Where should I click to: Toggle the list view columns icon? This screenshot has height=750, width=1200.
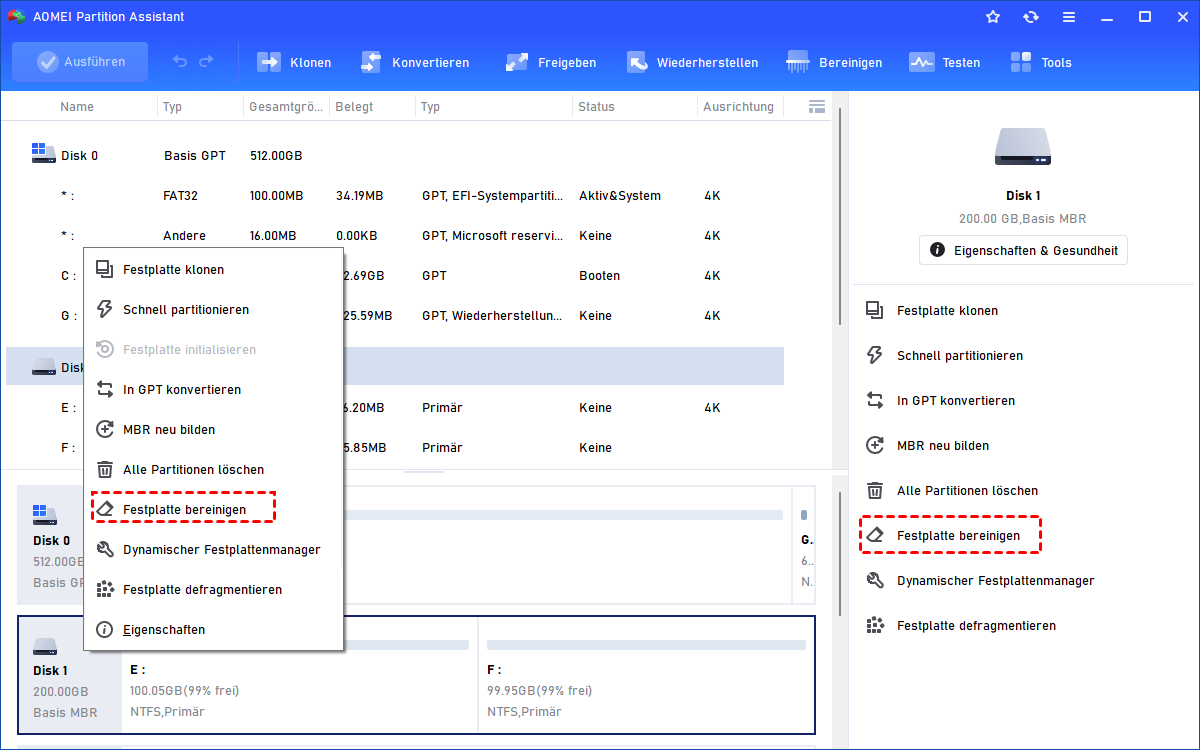coord(816,106)
